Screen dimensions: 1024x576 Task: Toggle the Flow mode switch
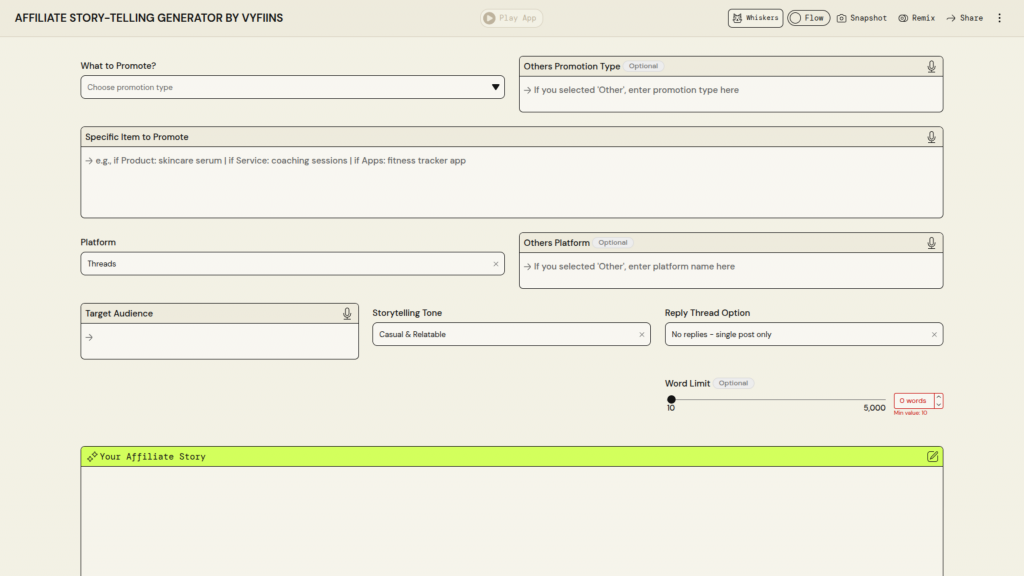point(808,18)
